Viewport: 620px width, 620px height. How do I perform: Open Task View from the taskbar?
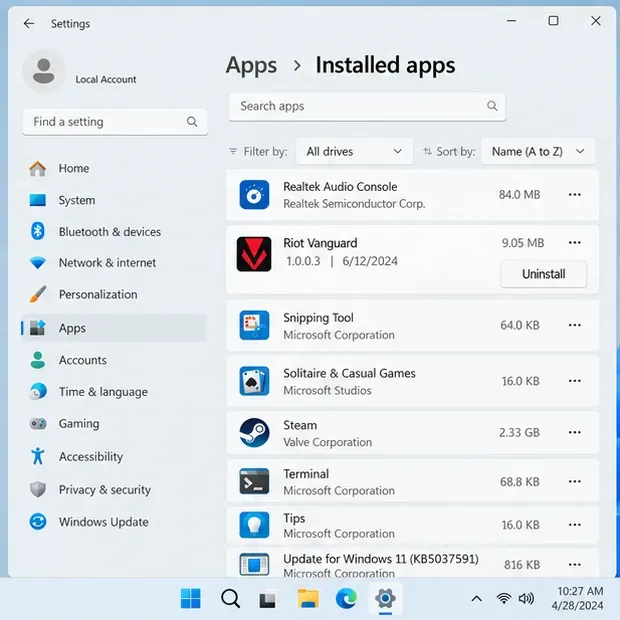(x=268, y=599)
